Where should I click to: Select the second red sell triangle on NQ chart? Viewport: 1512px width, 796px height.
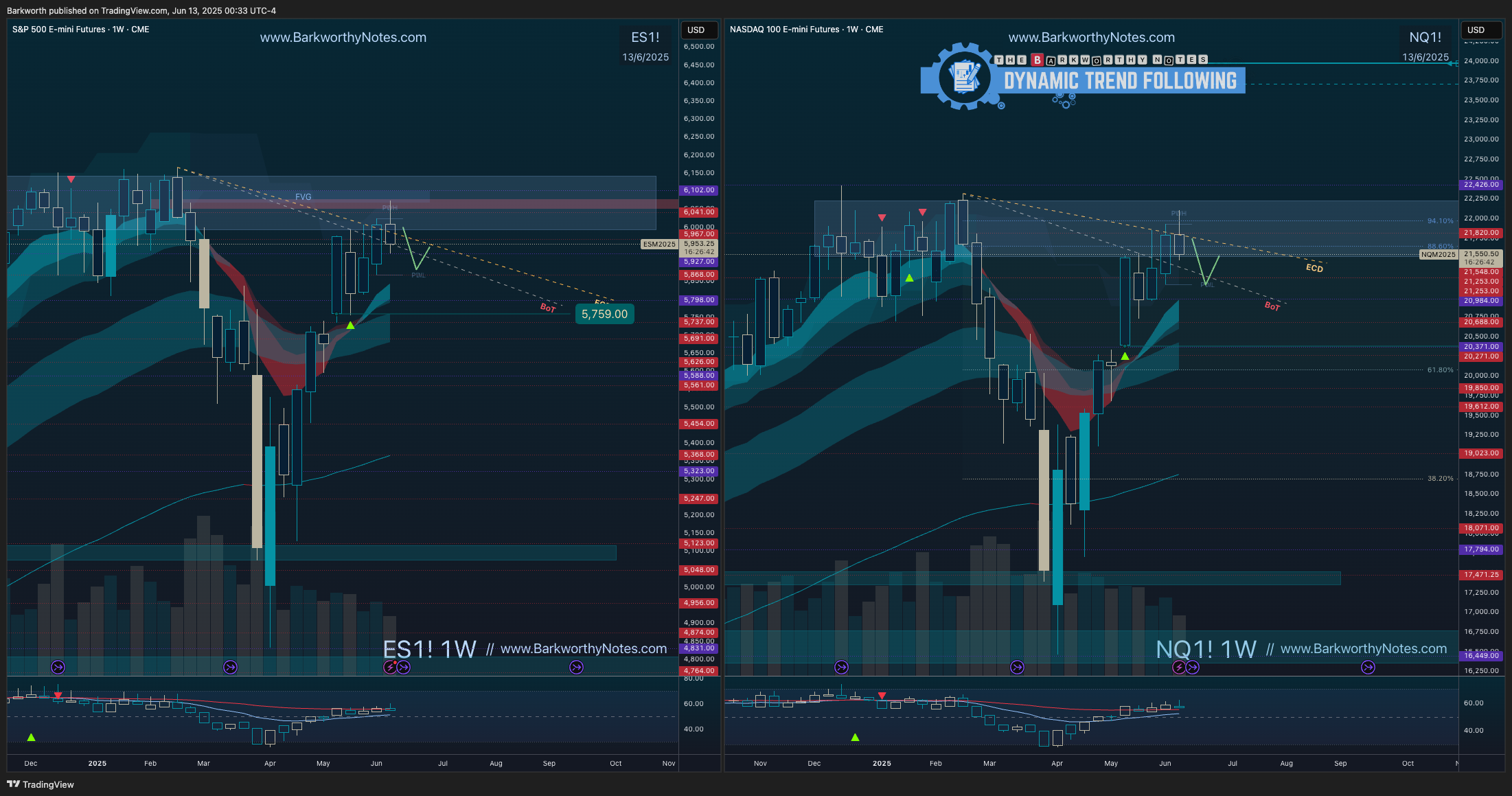922,212
